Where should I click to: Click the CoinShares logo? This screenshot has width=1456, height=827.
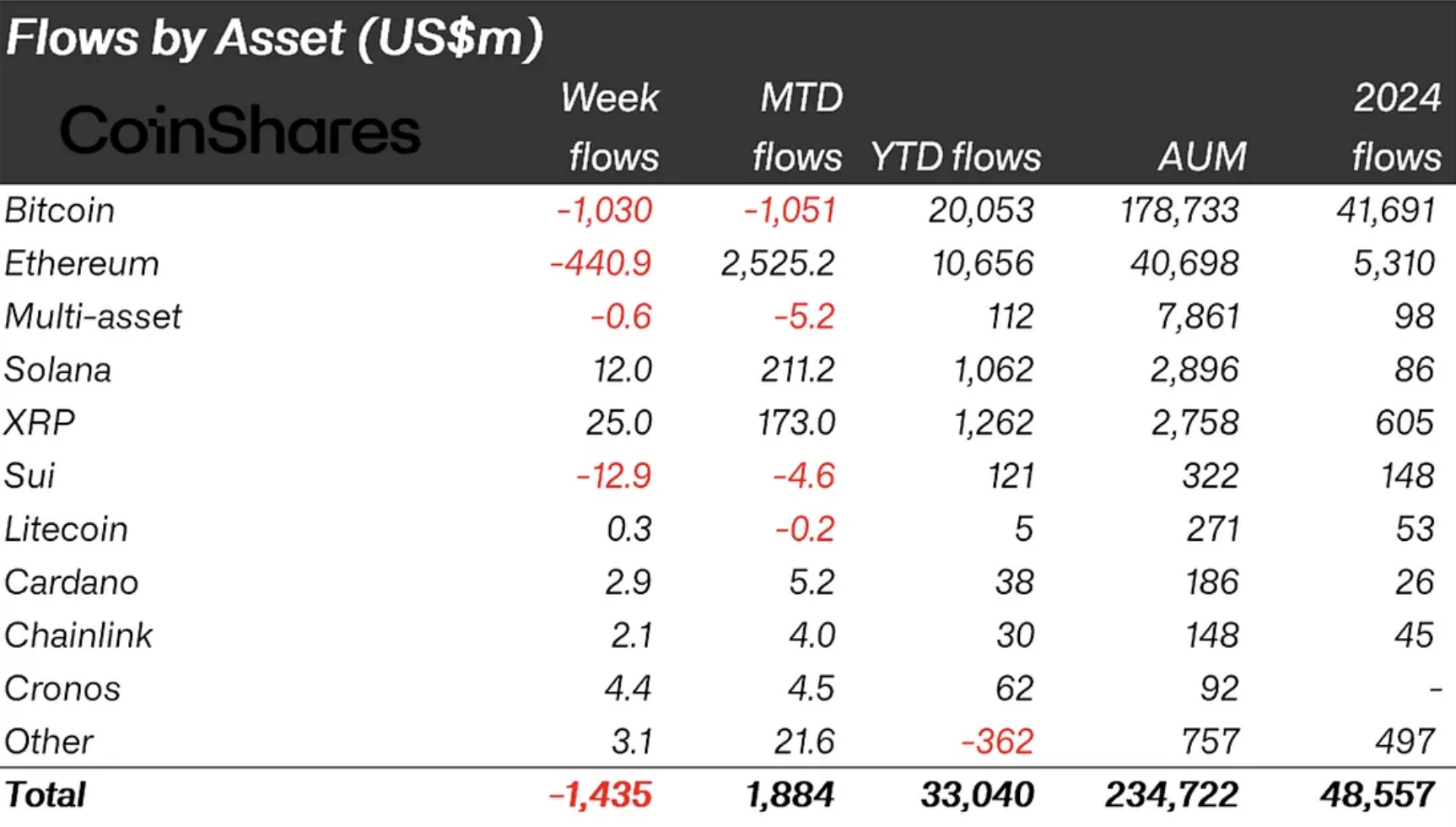[240, 131]
